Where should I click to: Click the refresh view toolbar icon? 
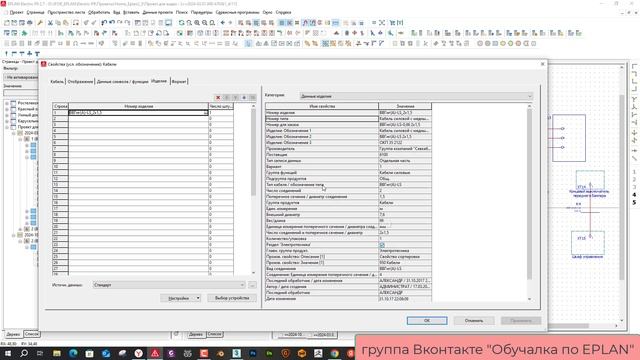(x=182, y=23)
